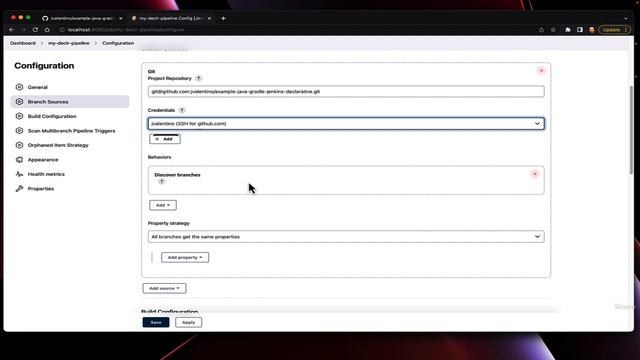Save the pipeline configuration
Viewport: 640px width, 360px height.
pos(156,322)
